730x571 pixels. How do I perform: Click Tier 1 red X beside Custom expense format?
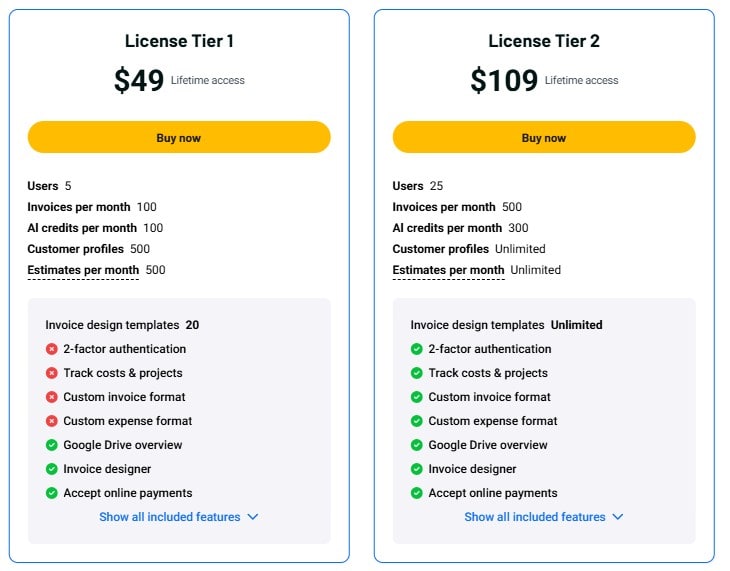[52, 421]
